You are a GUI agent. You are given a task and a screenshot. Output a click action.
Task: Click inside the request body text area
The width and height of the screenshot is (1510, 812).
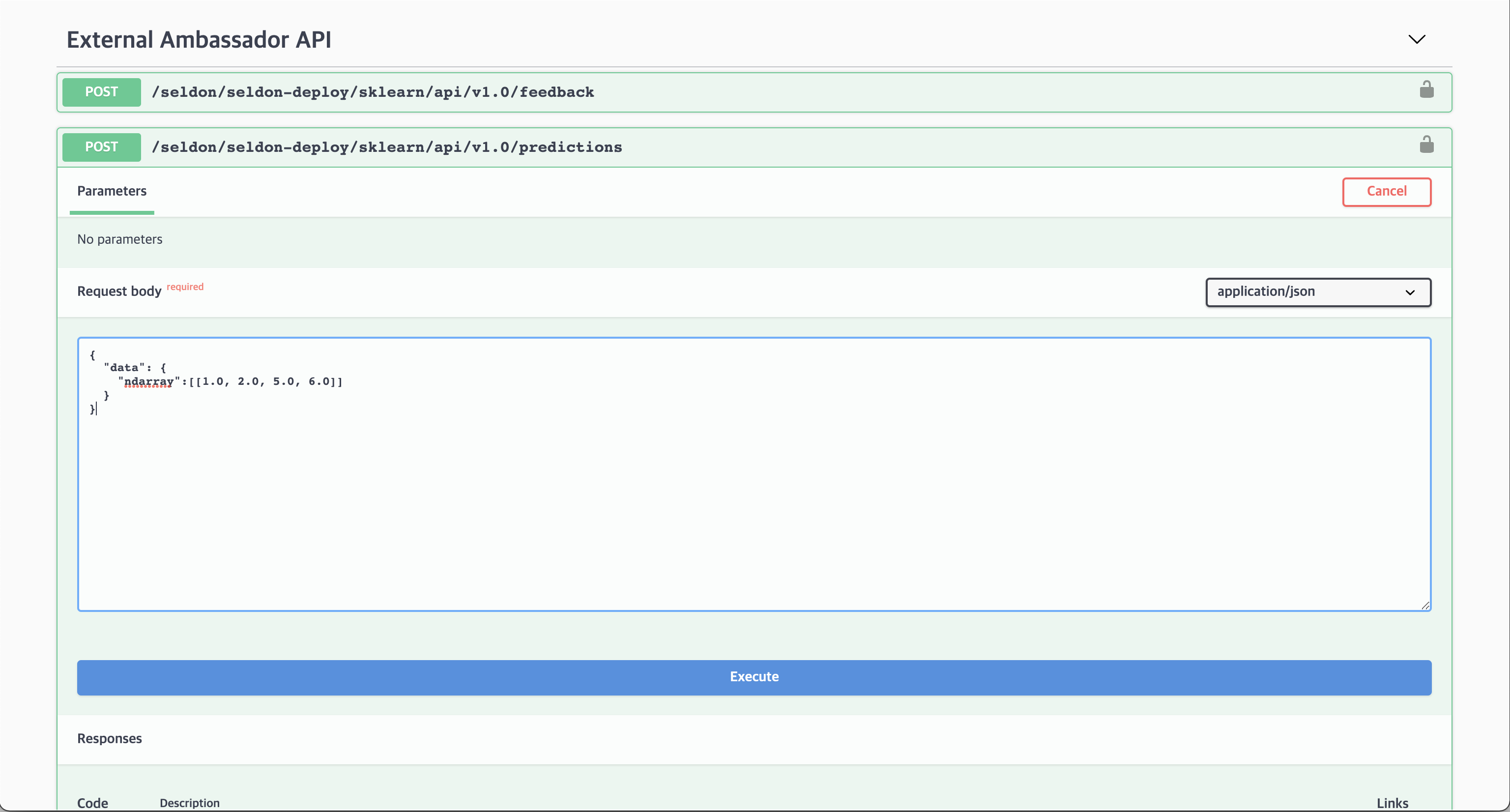click(754, 474)
